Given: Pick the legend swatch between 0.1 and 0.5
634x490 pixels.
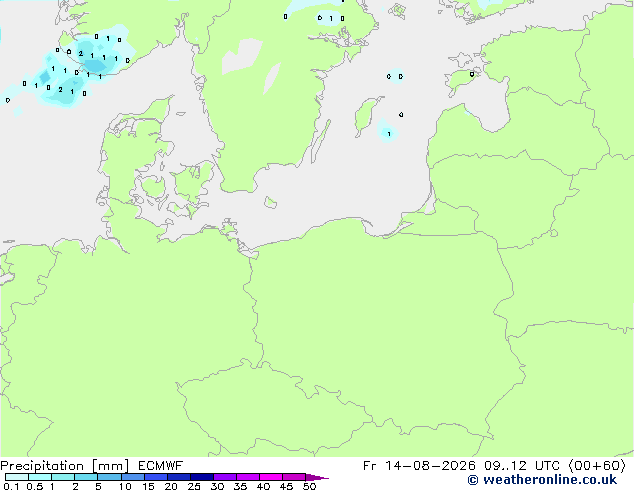Looking at the screenshot, I should pyautogui.click(x=17, y=477).
